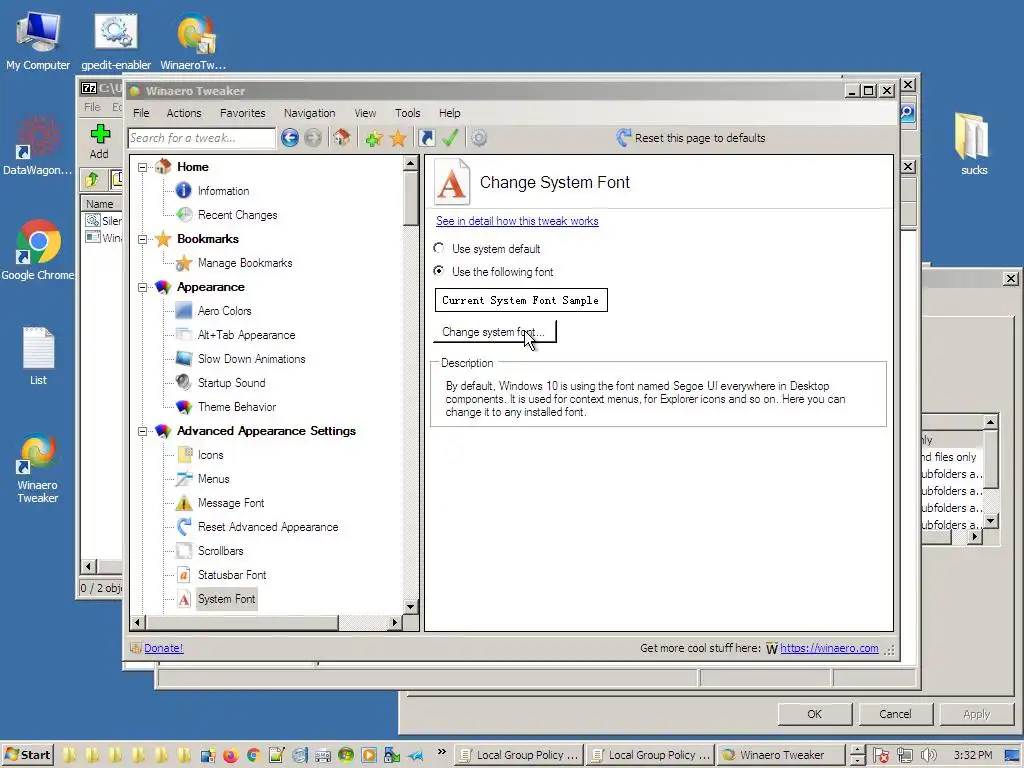1024x768 pixels.
Task: Click tree horizontal scroll right arrow
Action: tap(394, 622)
